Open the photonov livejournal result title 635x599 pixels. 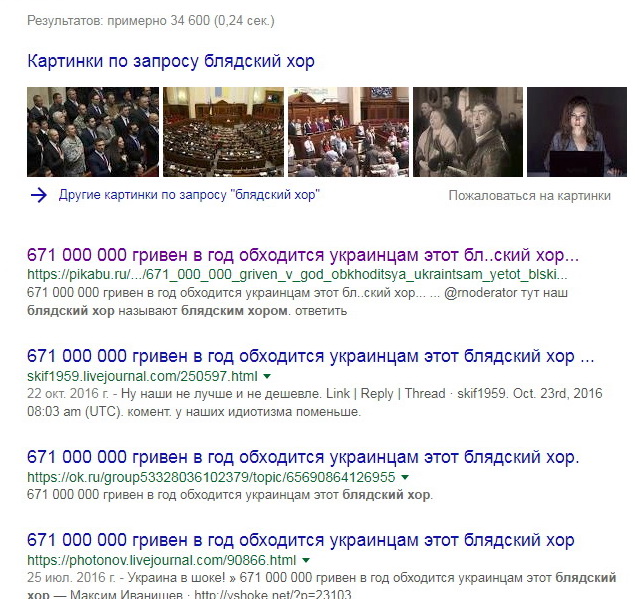point(301,540)
